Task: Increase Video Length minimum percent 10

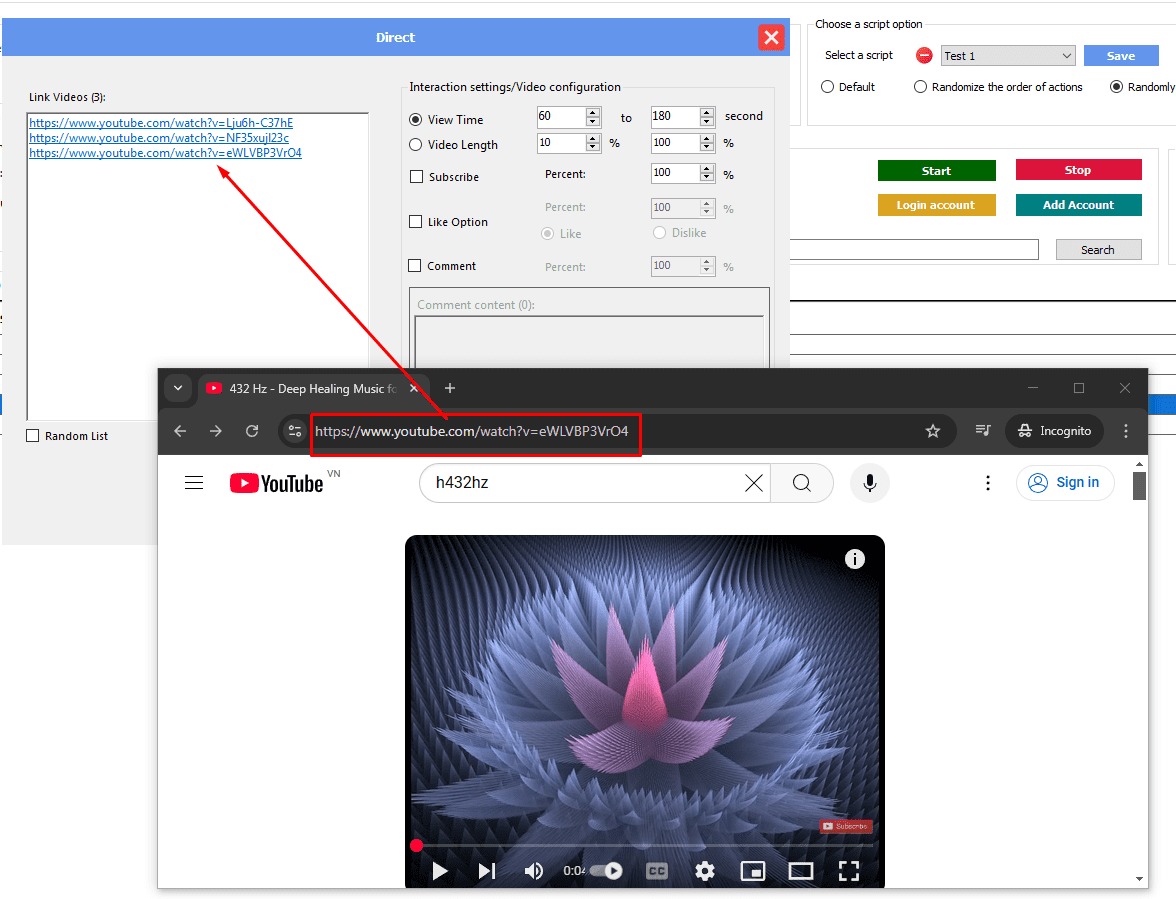Action: click(x=593, y=139)
